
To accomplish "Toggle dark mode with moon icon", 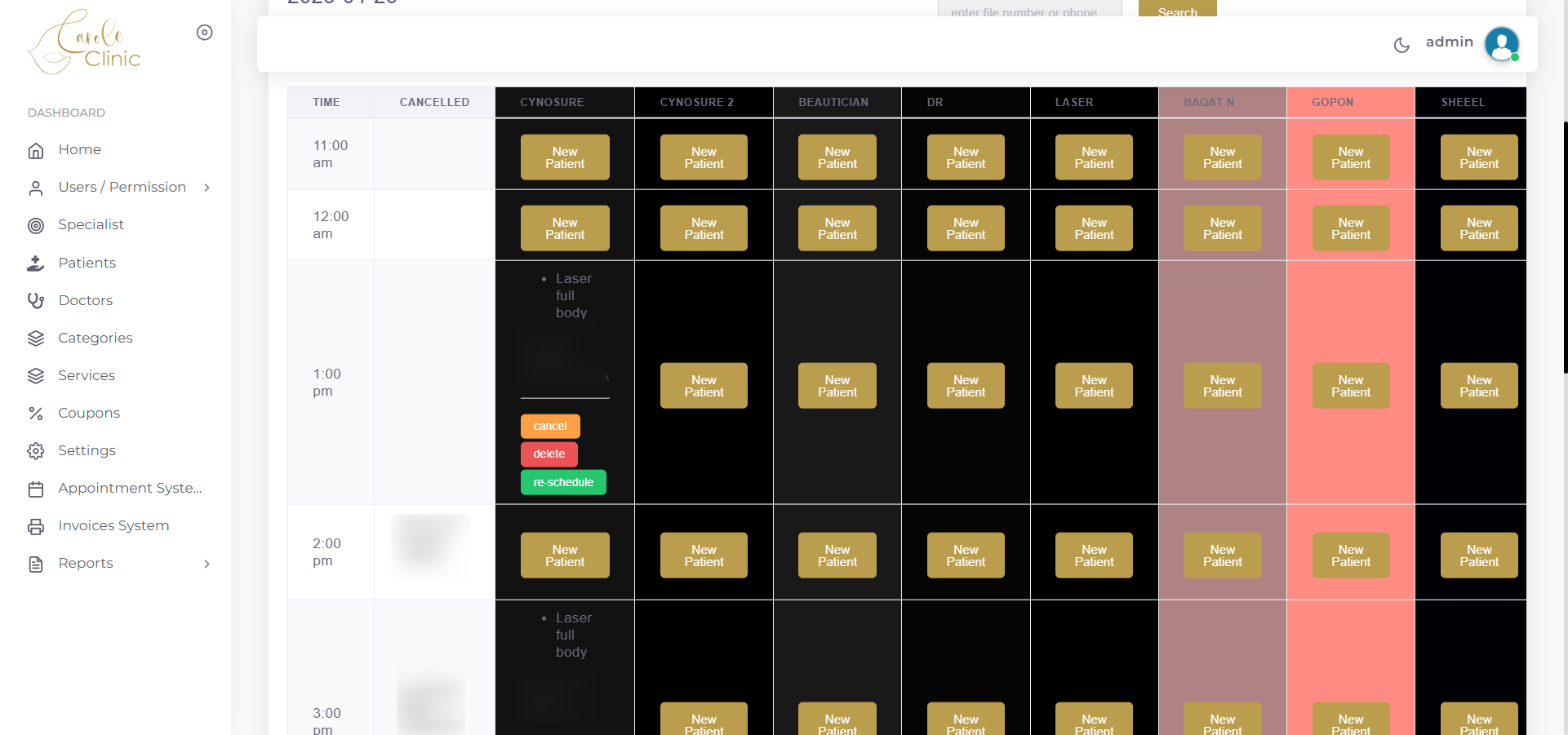I will [1401, 45].
